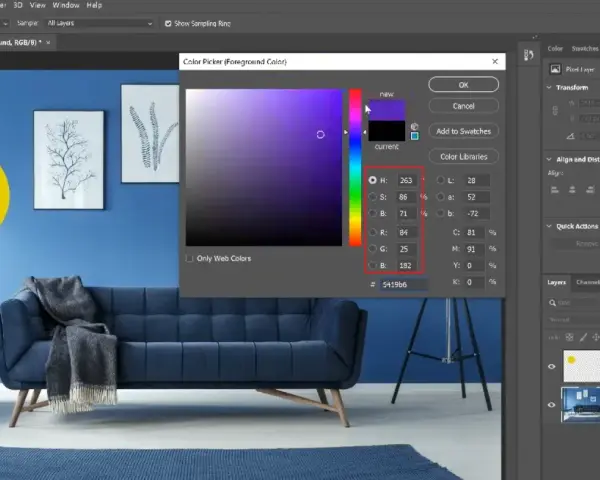
Task: Select the L lightness radio button
Action: [x=440, y=180]
